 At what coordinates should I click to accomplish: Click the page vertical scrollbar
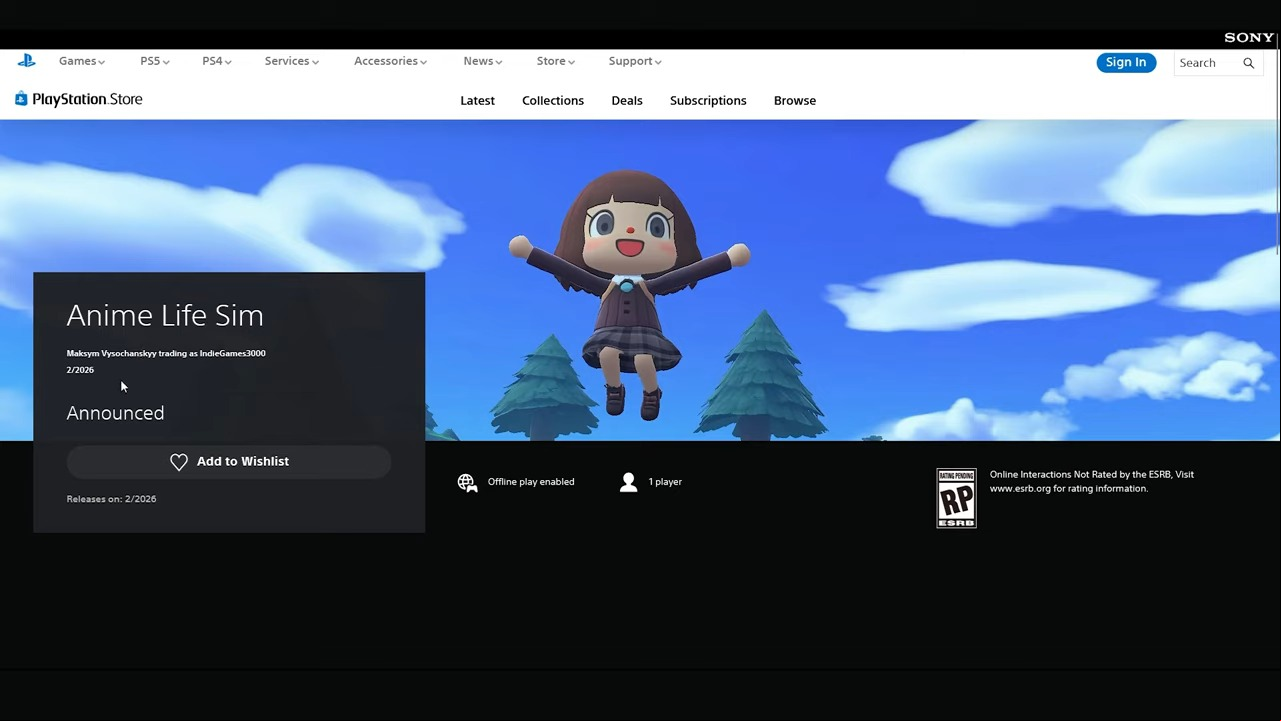coord(1277,145)
